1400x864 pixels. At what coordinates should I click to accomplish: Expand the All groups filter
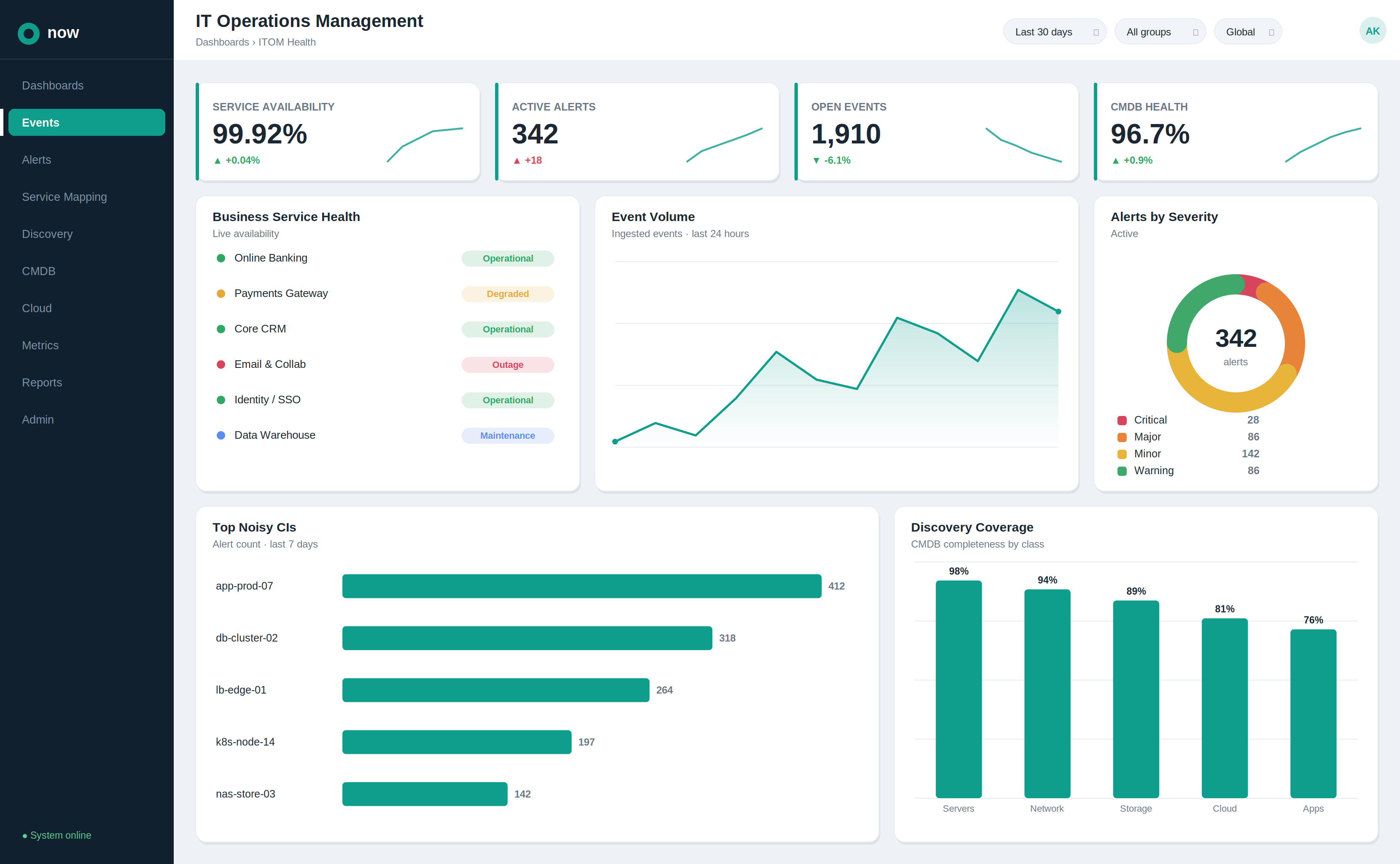(x=1160, y=32)
